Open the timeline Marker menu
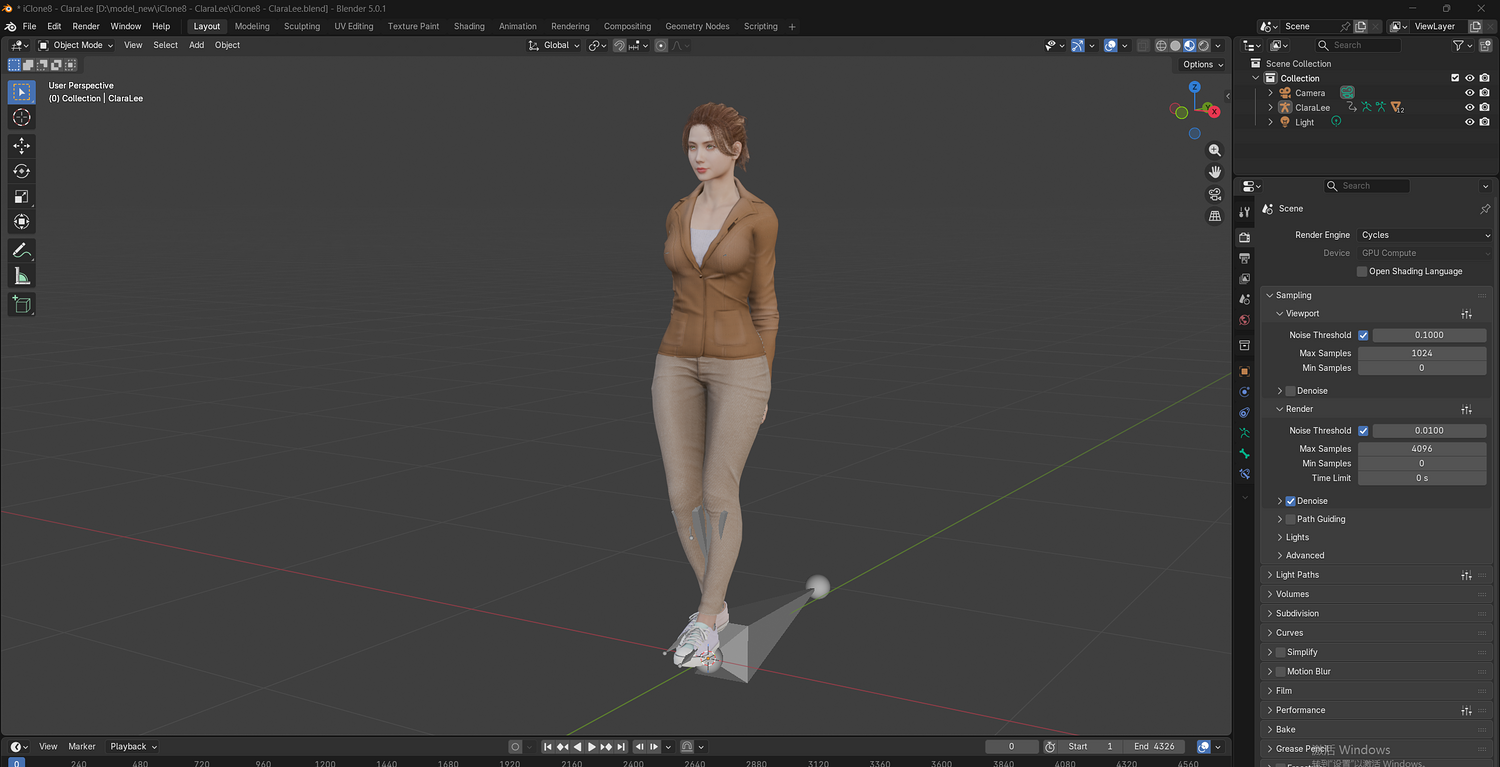This screenshot has height=767, width=1500. (x=82, y=747)
